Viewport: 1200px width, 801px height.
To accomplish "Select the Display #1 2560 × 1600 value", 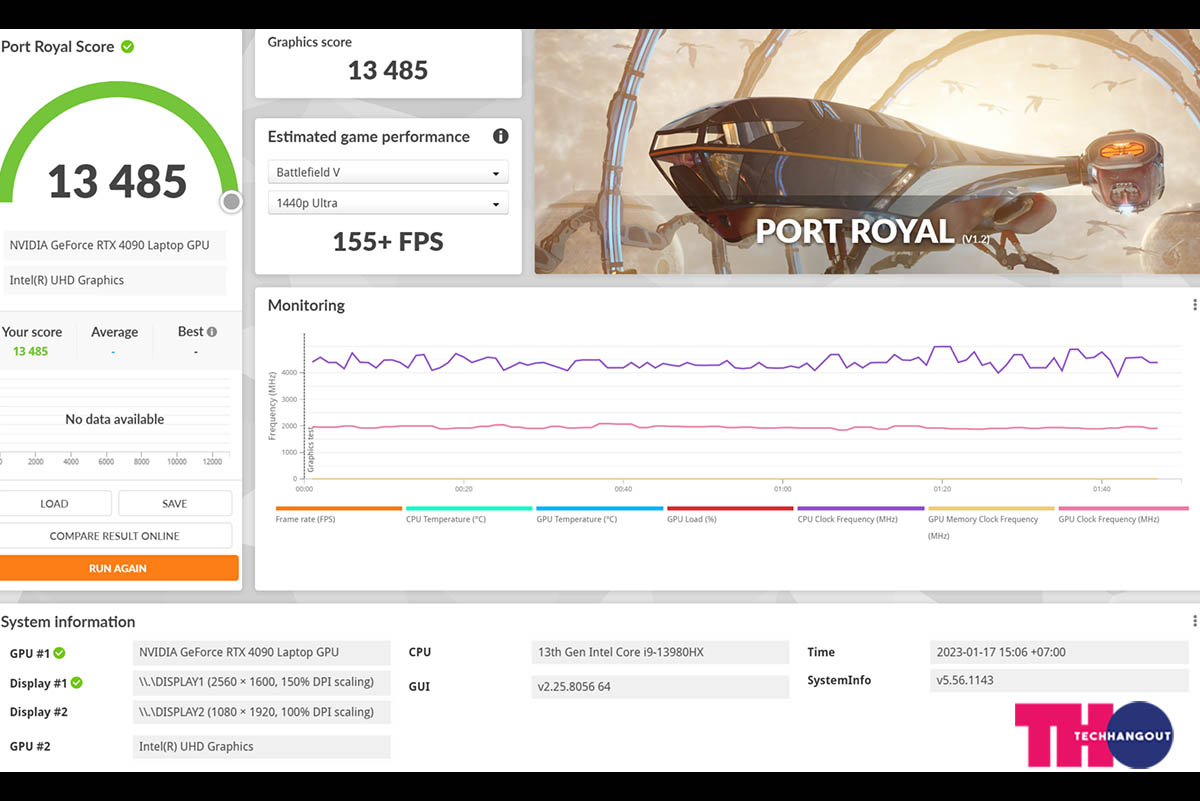I will [x=261, y=682].
